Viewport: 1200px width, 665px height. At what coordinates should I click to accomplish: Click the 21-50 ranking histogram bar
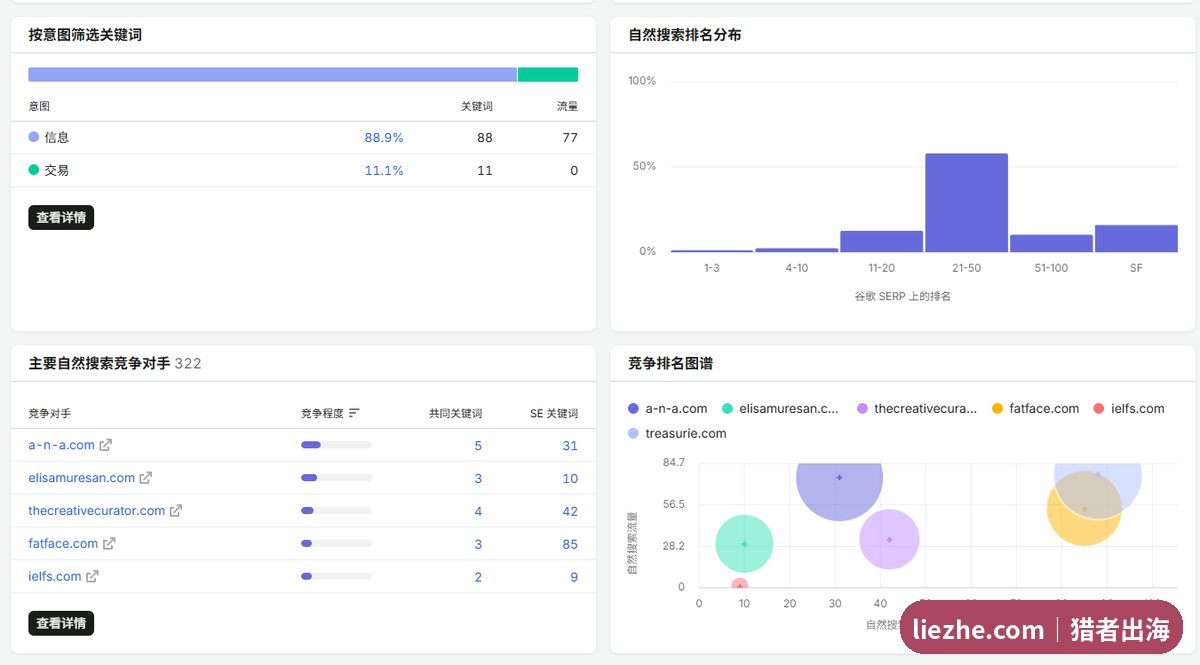[966, 203]
